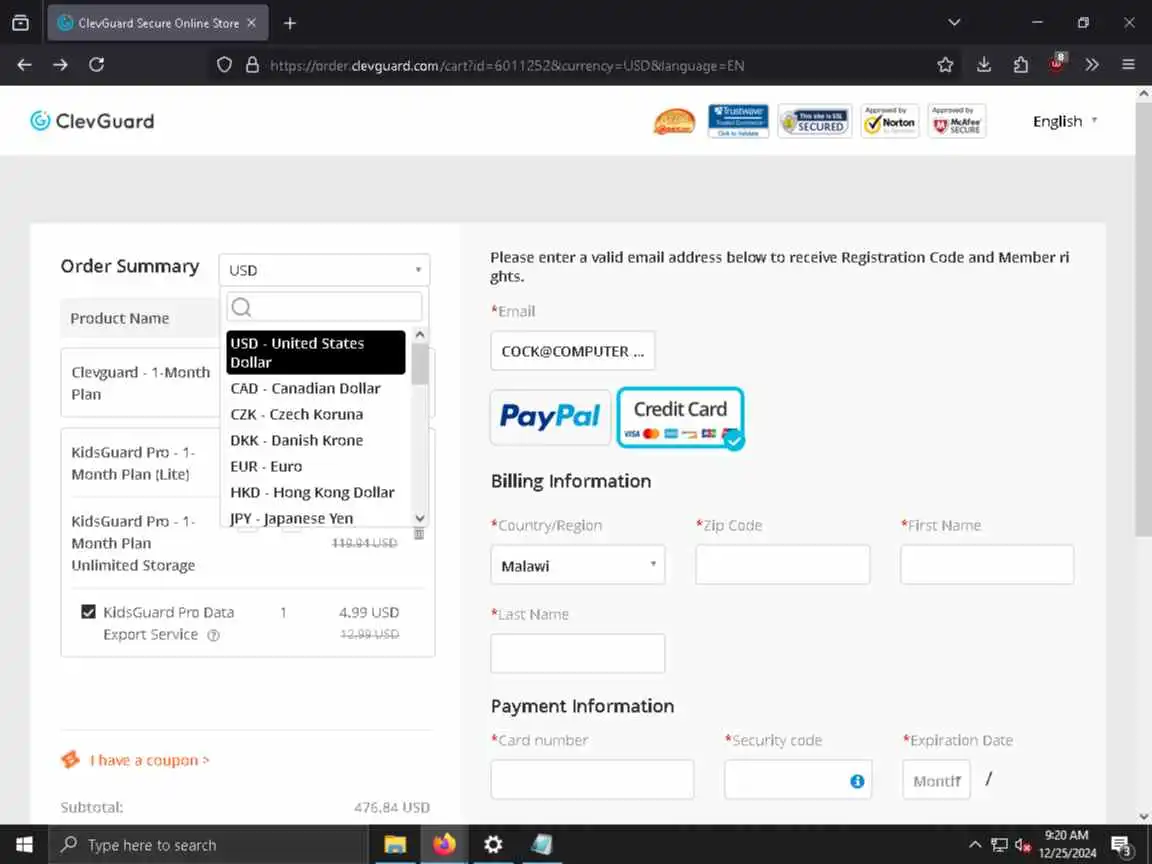This screenshot has height=864, width=1152.
Task: Delete KidsGuard Pro Unlimited Storage item trash icon
Action: coord(419,533)
